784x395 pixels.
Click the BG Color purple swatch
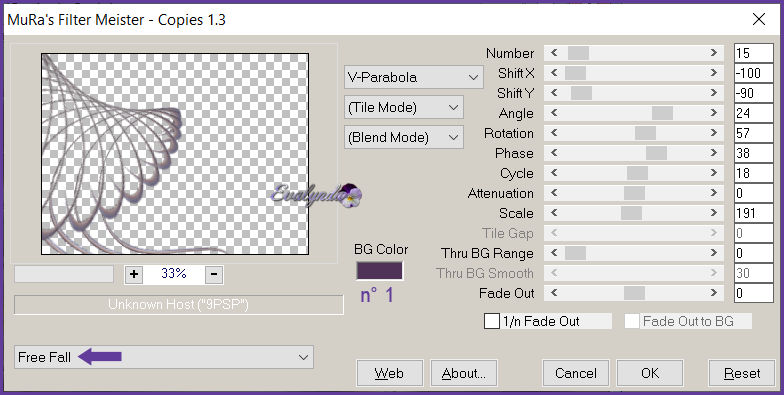coord(379,270)
